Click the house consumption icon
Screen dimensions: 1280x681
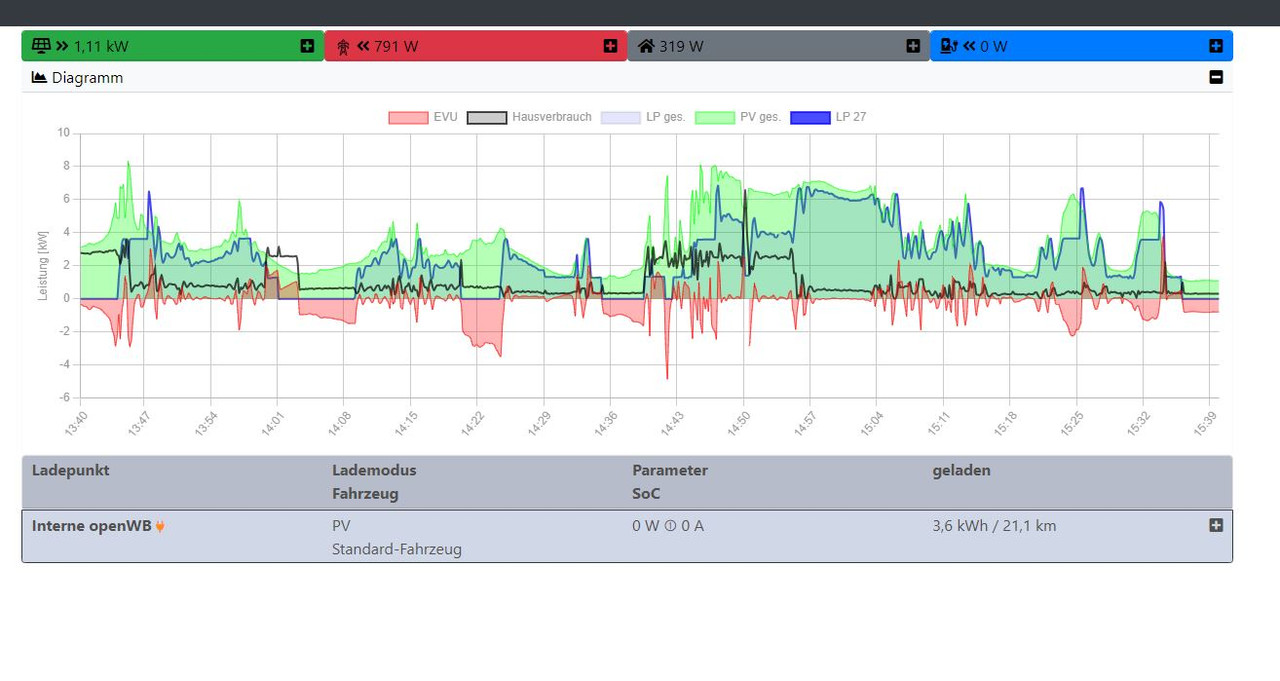646,46
